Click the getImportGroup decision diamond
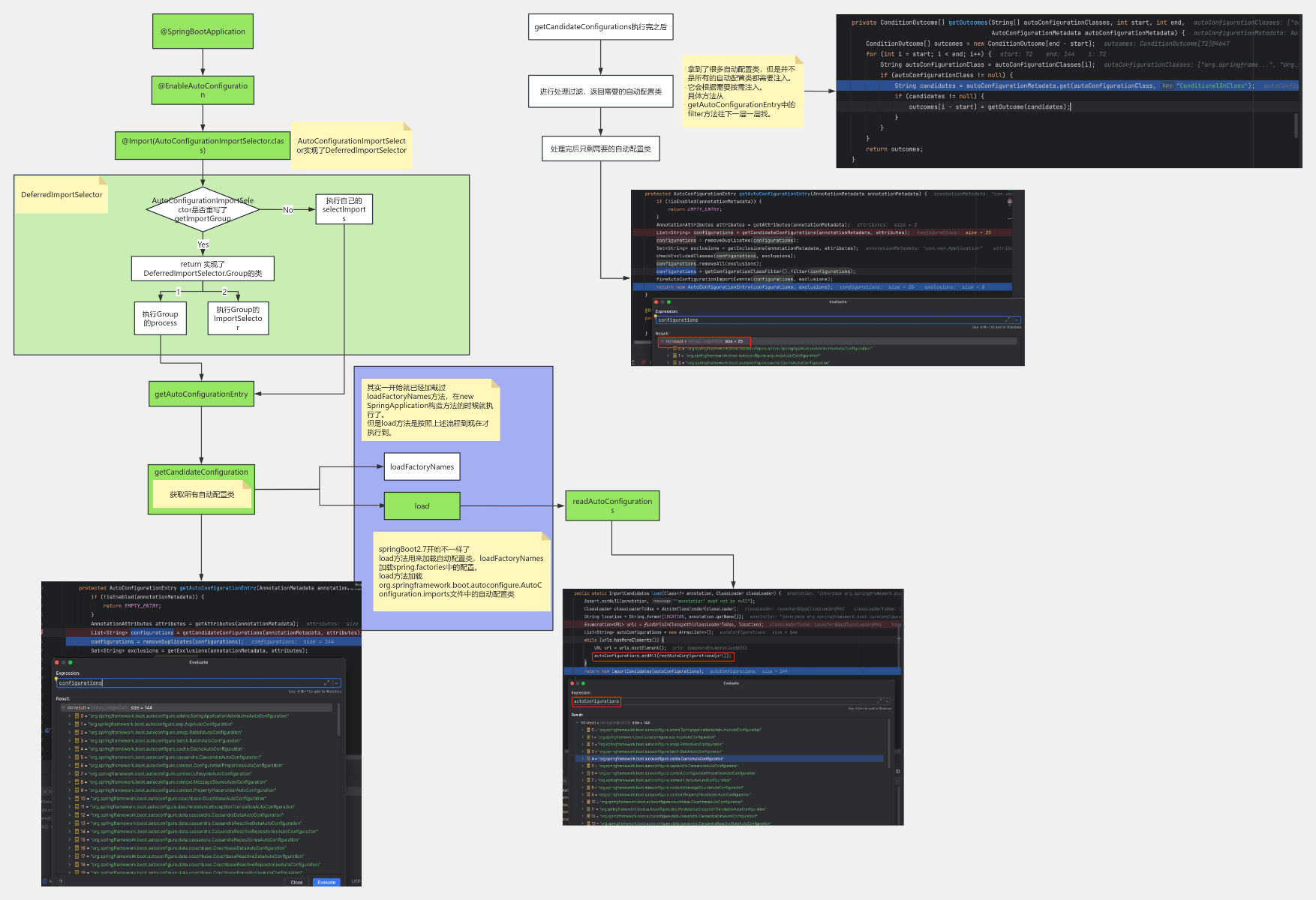This screenshot has height=900, width=1316. coord(203,210)
